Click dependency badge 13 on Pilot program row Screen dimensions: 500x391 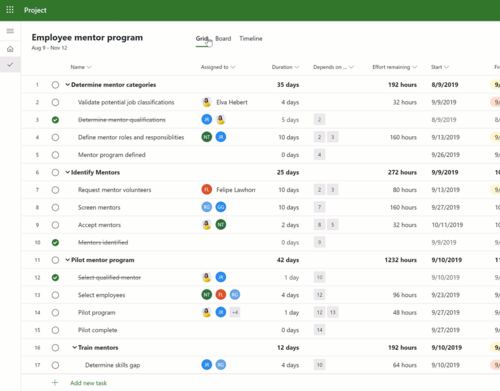point(333,312)
